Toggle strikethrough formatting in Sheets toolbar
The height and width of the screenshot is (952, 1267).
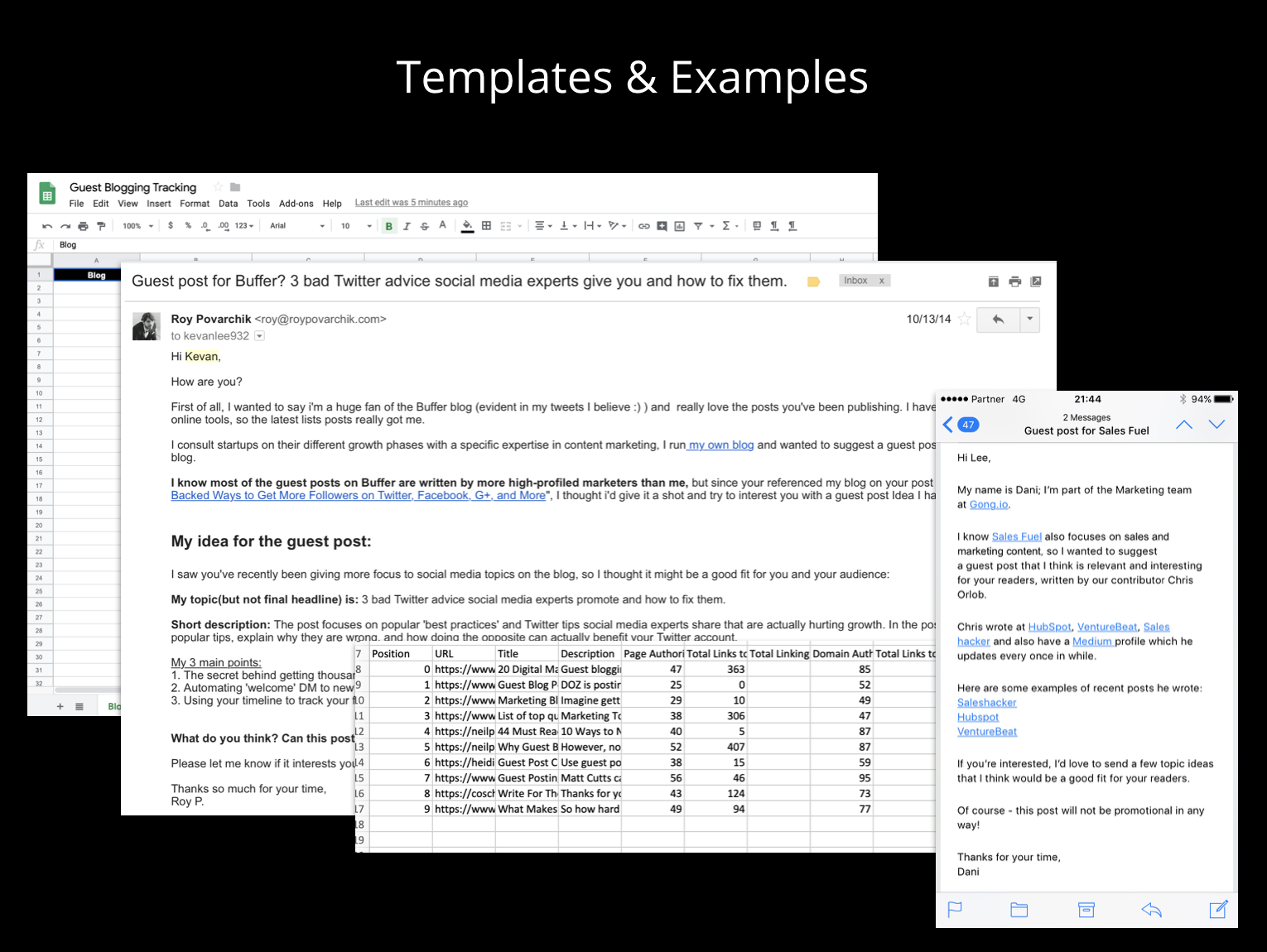click(425, 226)
